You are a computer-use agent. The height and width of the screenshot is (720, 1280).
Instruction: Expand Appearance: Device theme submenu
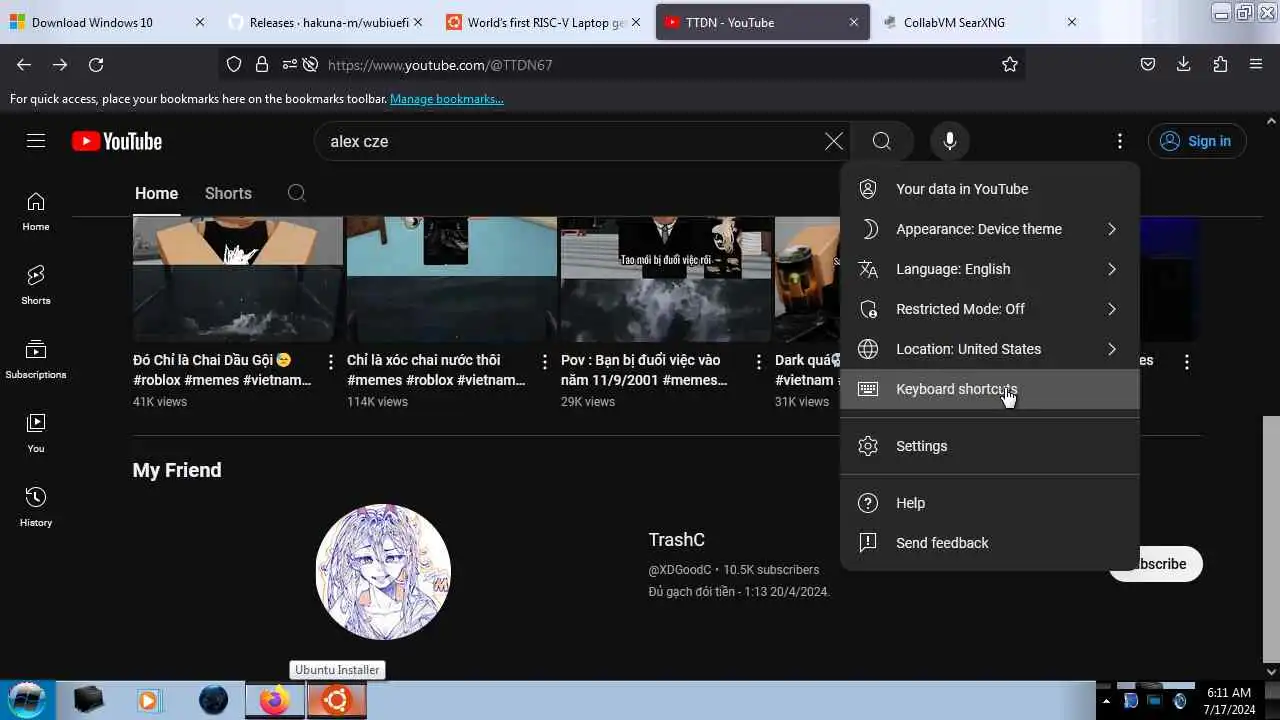point(990,229)
